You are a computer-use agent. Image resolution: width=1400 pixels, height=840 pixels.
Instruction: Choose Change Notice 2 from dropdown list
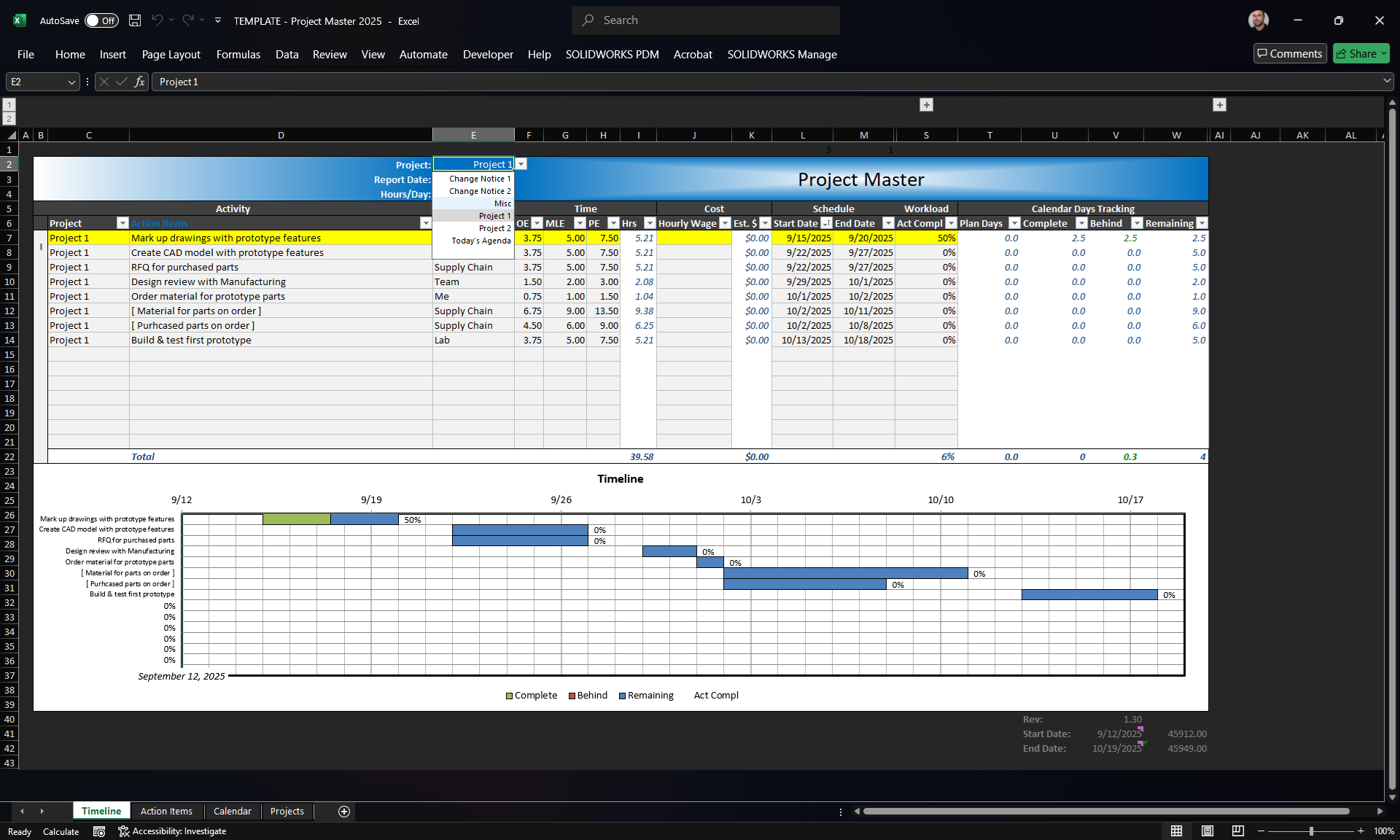(479, 191)
